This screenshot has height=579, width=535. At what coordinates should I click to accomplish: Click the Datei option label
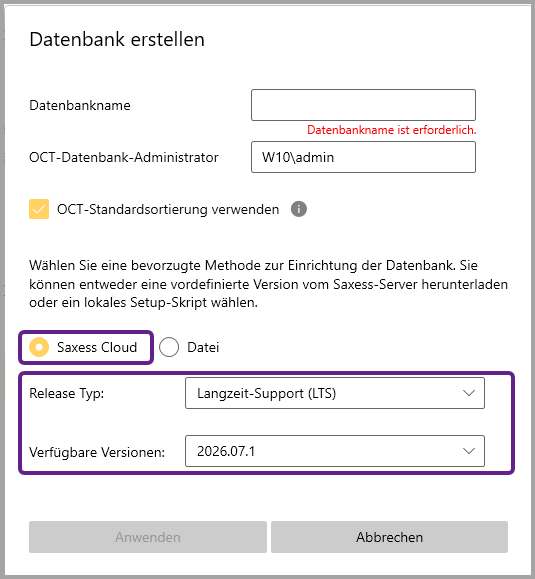203,347
